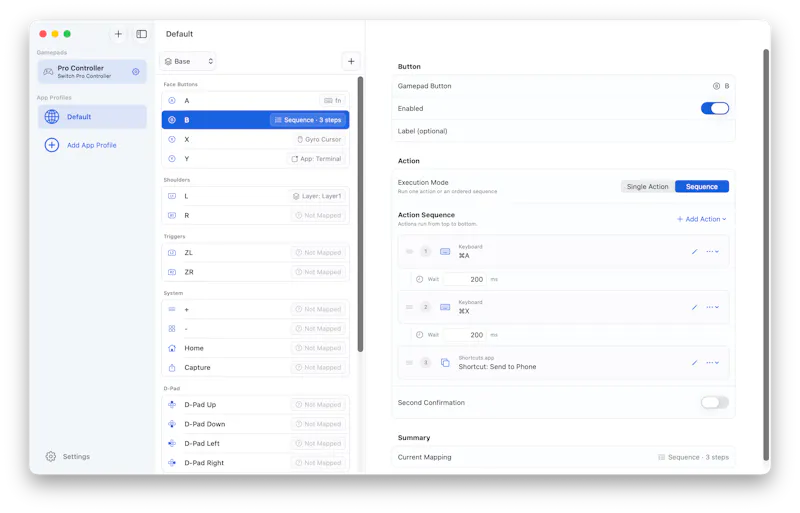Select the B button Sequence row
800x513 pixels.
tap(255, 120)
